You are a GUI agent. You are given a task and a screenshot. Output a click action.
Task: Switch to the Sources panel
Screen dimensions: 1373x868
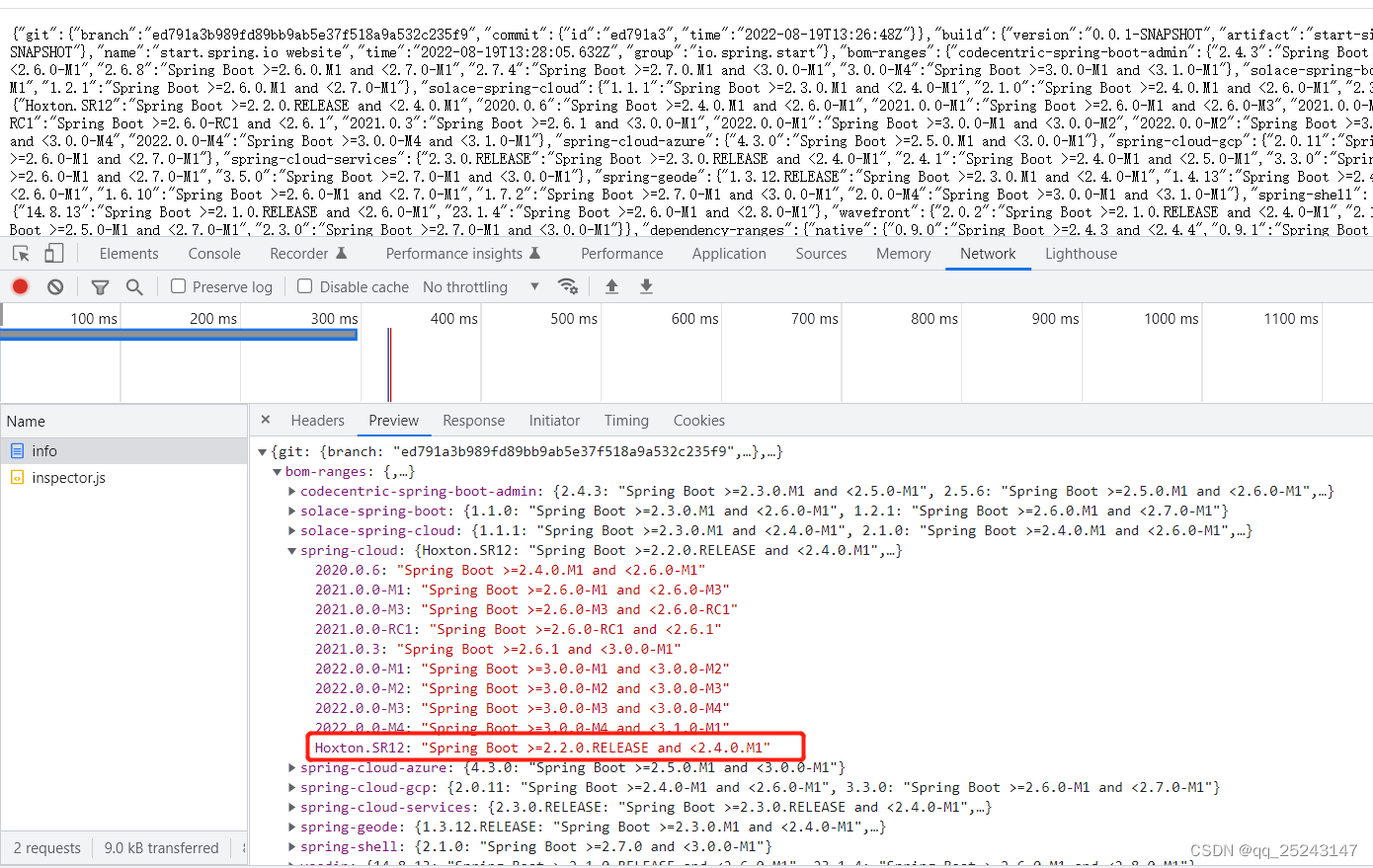821,254
